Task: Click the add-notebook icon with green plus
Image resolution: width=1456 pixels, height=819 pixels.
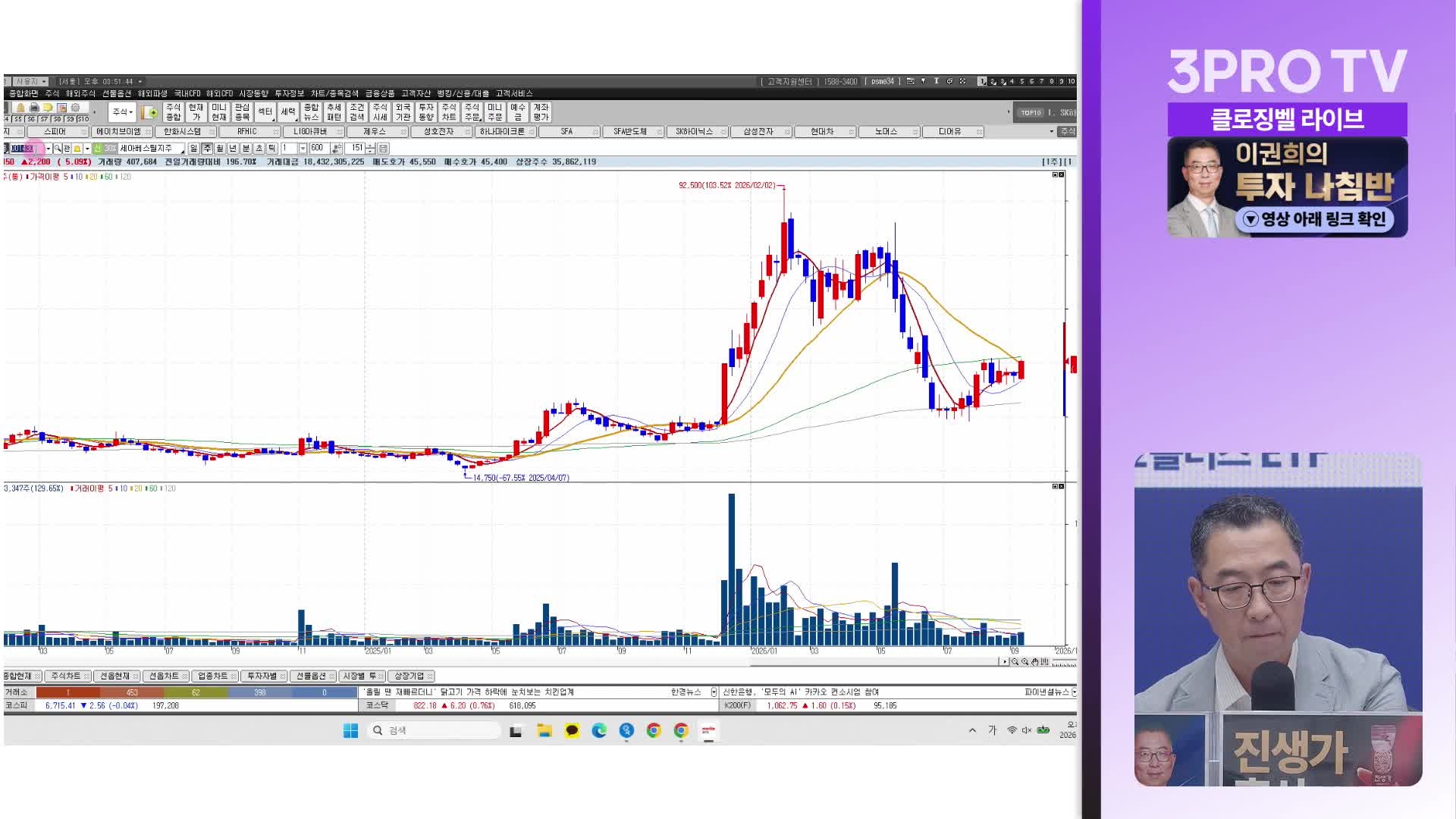Action: [x=149, y=112]
